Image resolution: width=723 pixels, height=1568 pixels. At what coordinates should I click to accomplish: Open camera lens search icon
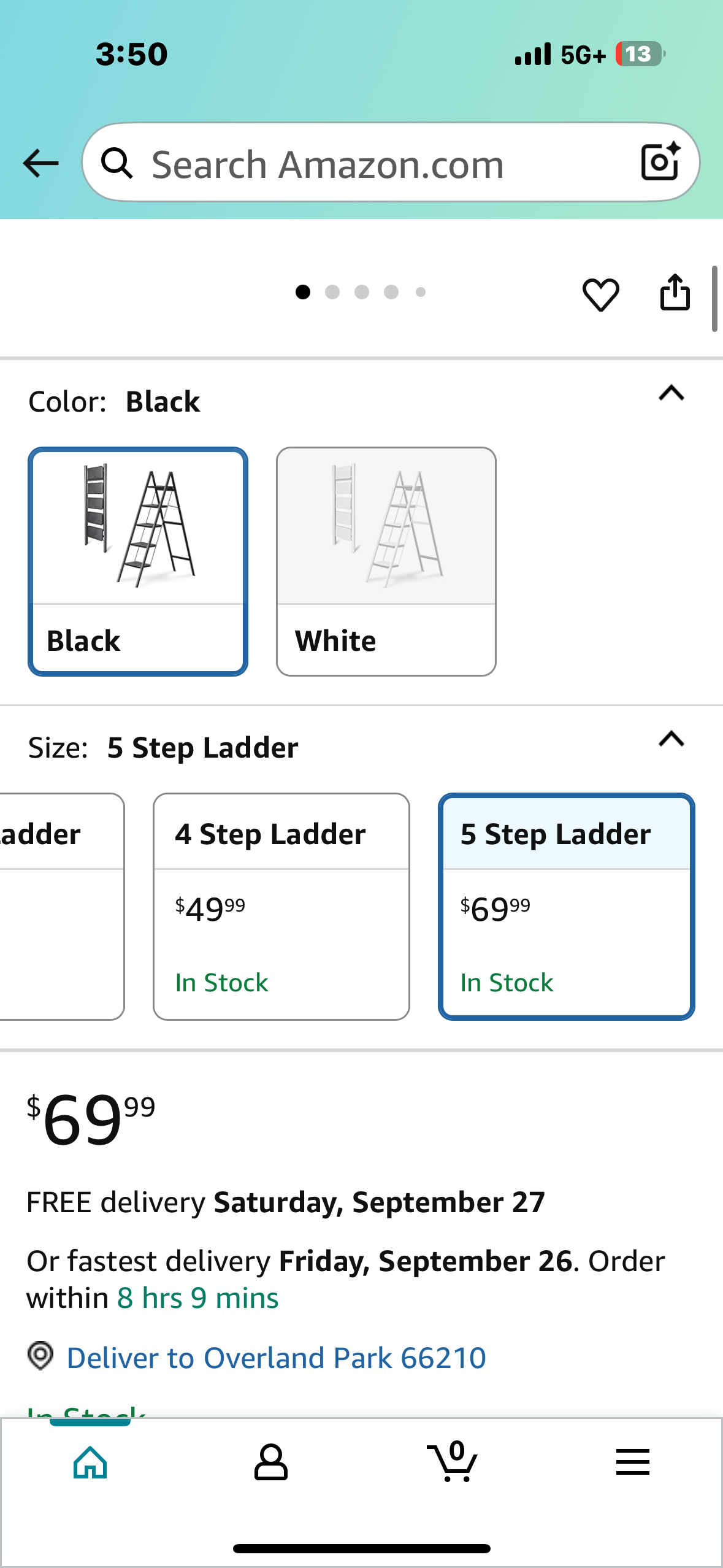660,163
